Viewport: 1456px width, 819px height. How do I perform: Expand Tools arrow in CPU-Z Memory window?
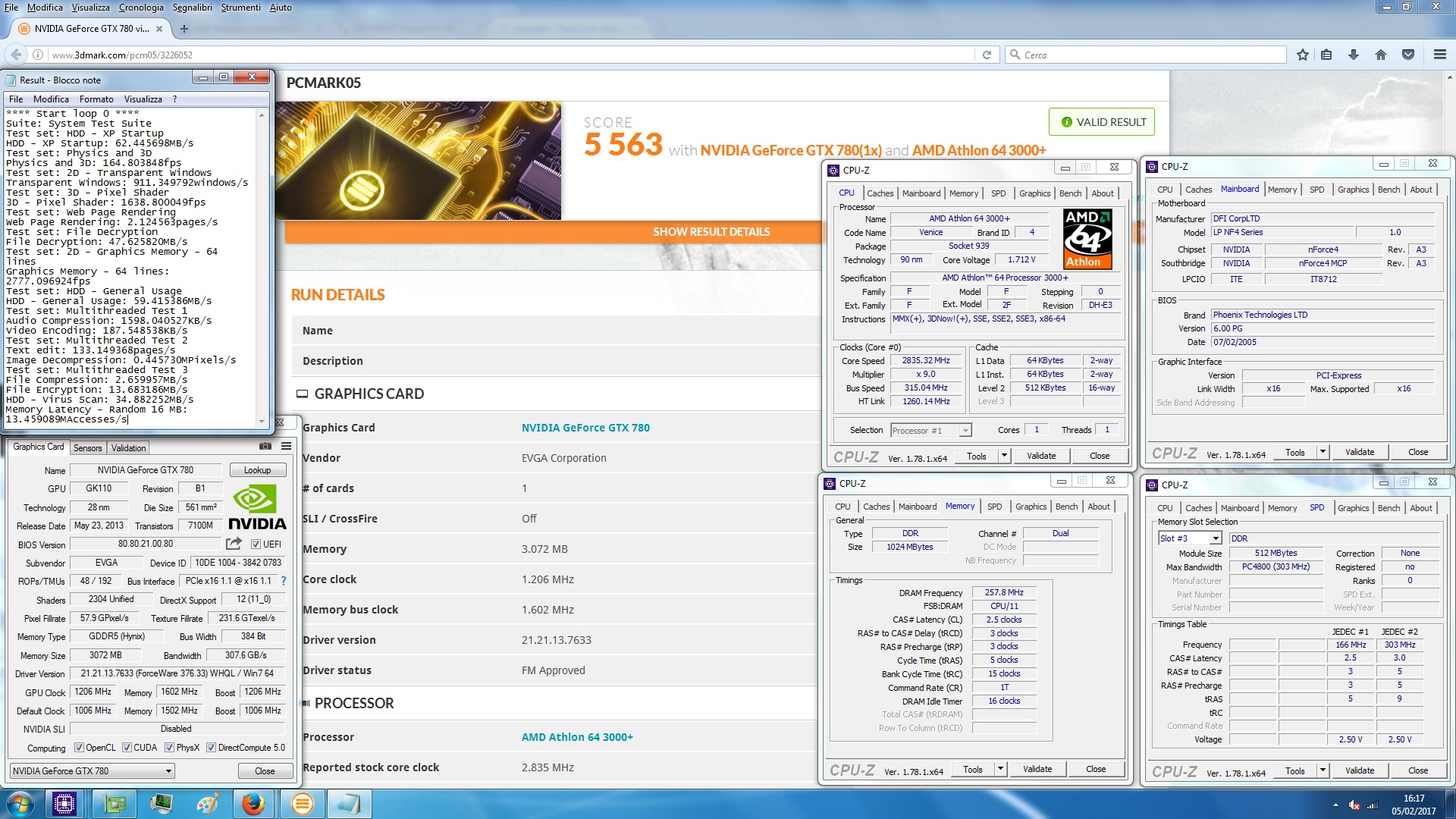[1000, 769]
